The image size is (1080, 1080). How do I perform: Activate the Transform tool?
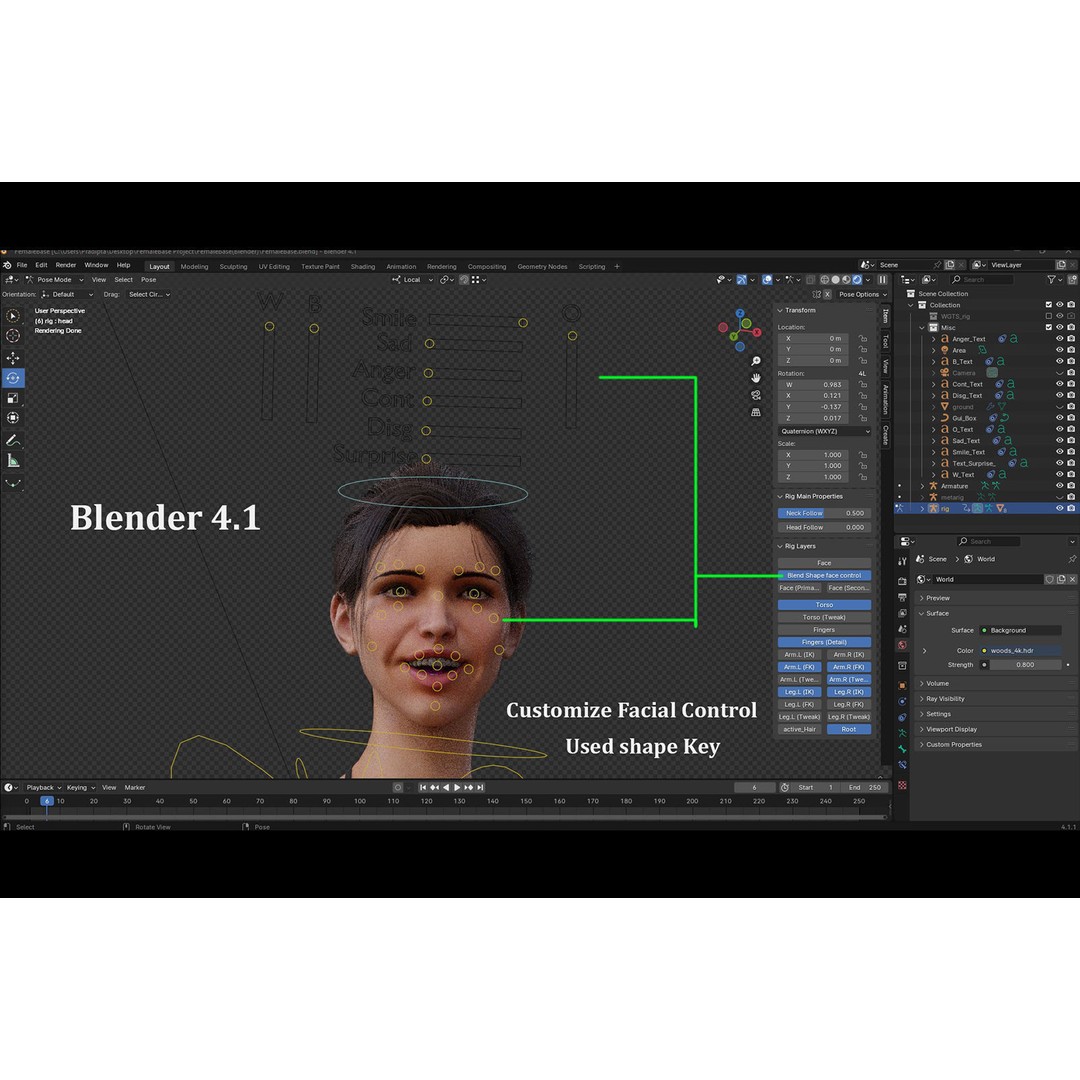(x=13, y=417)
